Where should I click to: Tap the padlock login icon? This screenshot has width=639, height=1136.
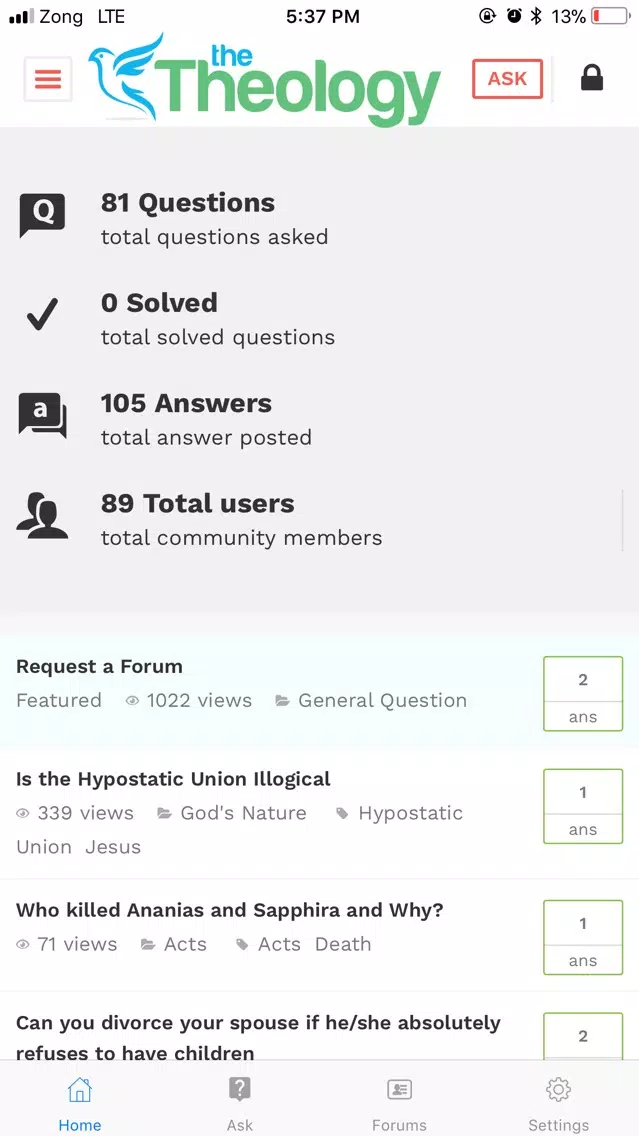592,78
